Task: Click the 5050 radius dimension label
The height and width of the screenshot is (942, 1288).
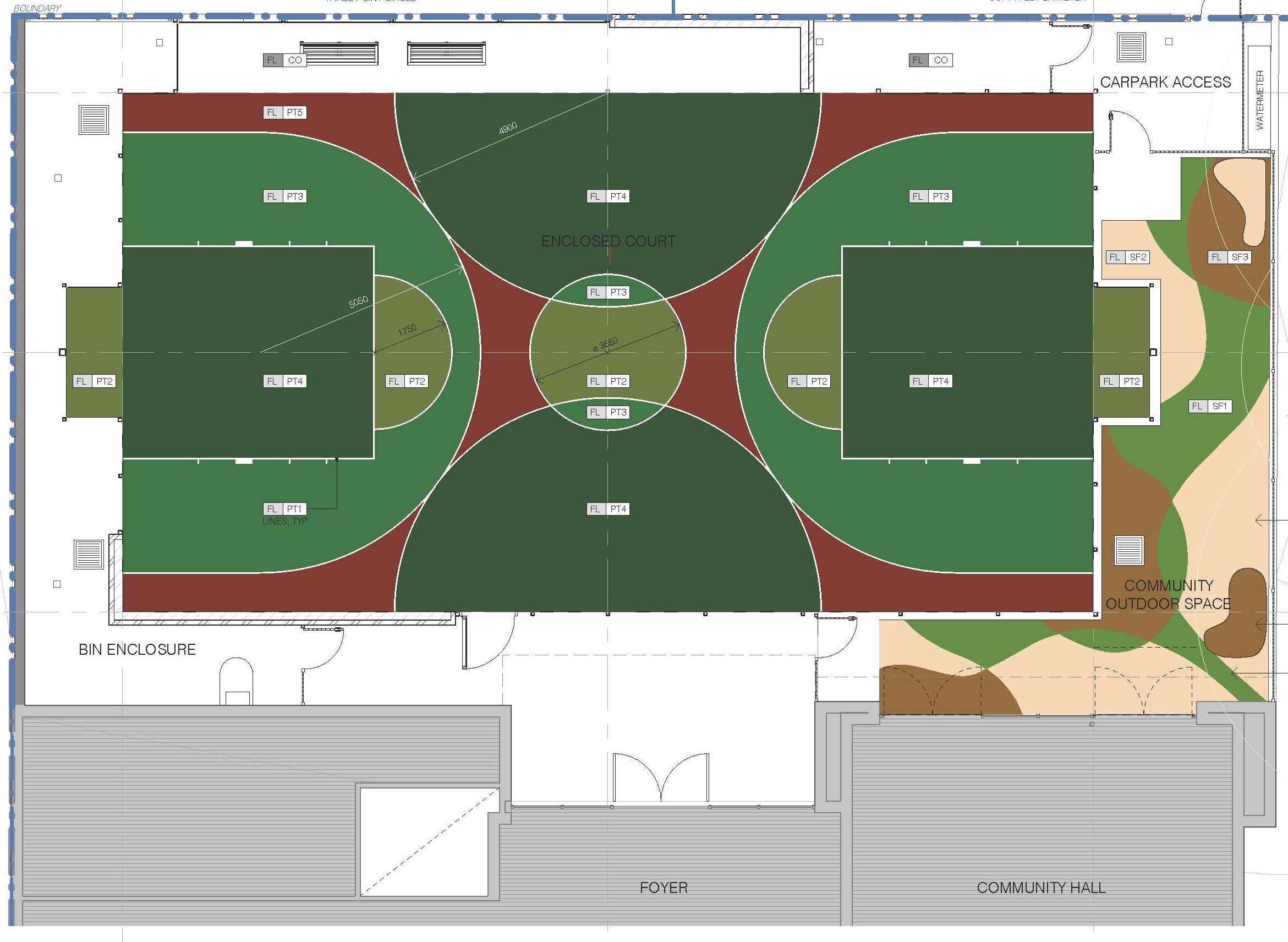Action: [x=358, y=302]
